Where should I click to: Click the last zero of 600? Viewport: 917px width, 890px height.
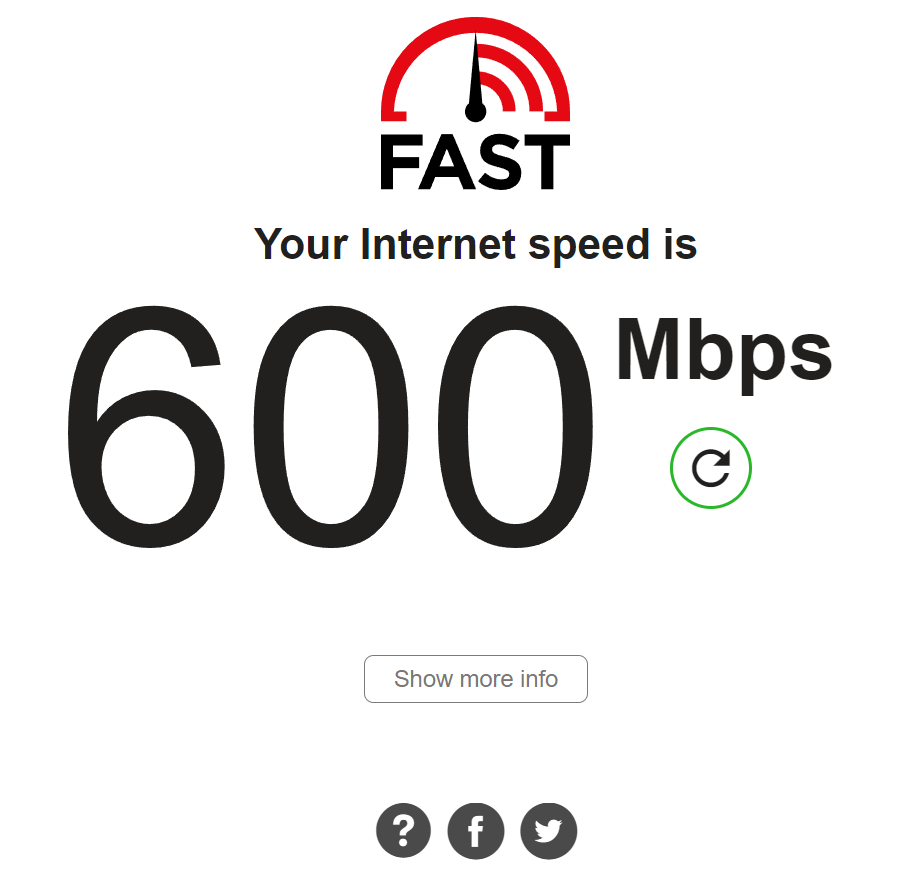tap(515, 427)
